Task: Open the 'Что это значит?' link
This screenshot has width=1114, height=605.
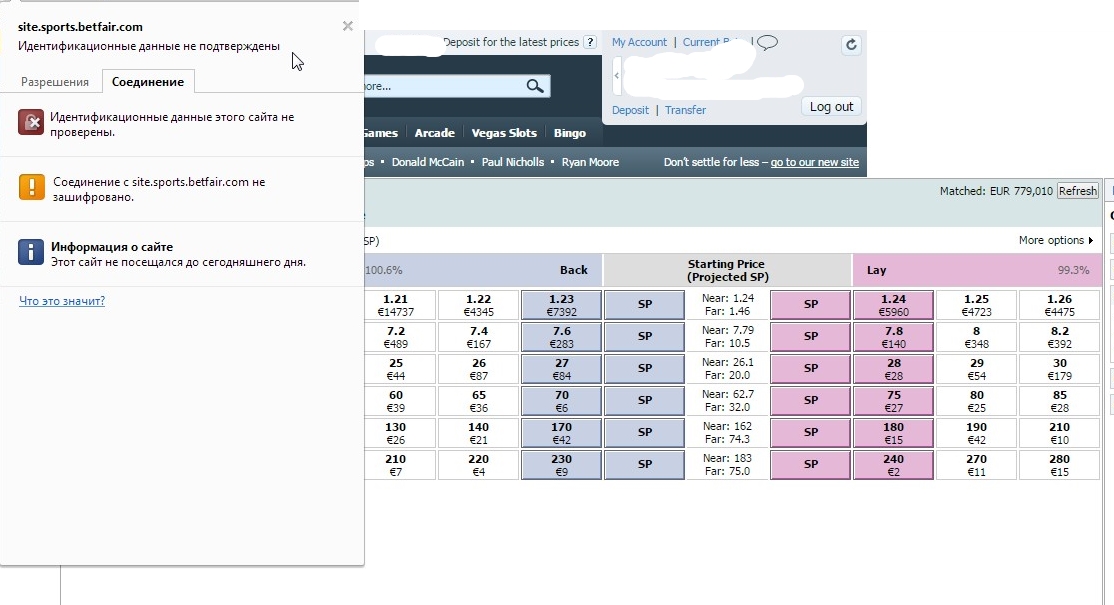Action: (x=62, y=301)
